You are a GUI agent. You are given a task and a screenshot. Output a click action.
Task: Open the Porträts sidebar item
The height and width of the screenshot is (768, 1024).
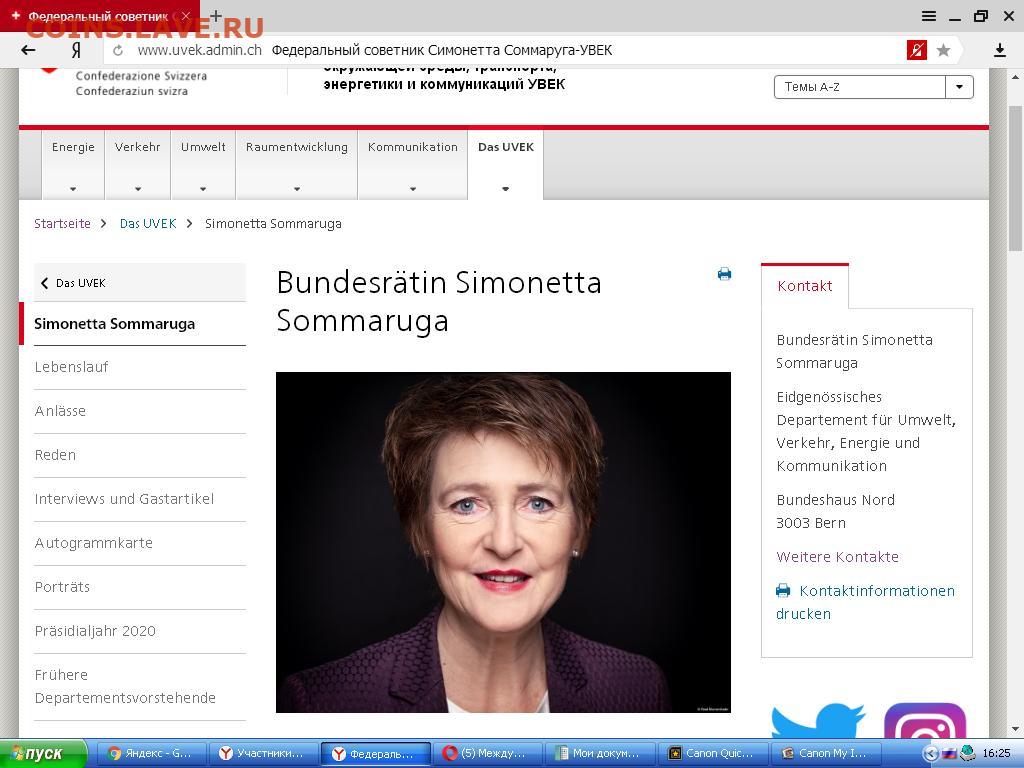(140, 587)
